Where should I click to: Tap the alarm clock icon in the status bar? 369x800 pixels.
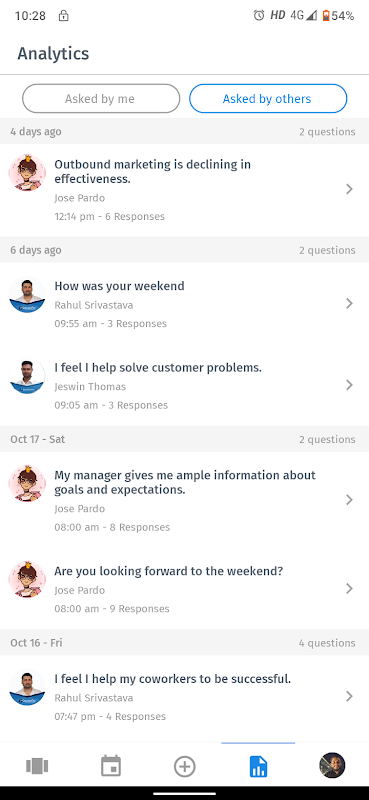tap(259, 15)
